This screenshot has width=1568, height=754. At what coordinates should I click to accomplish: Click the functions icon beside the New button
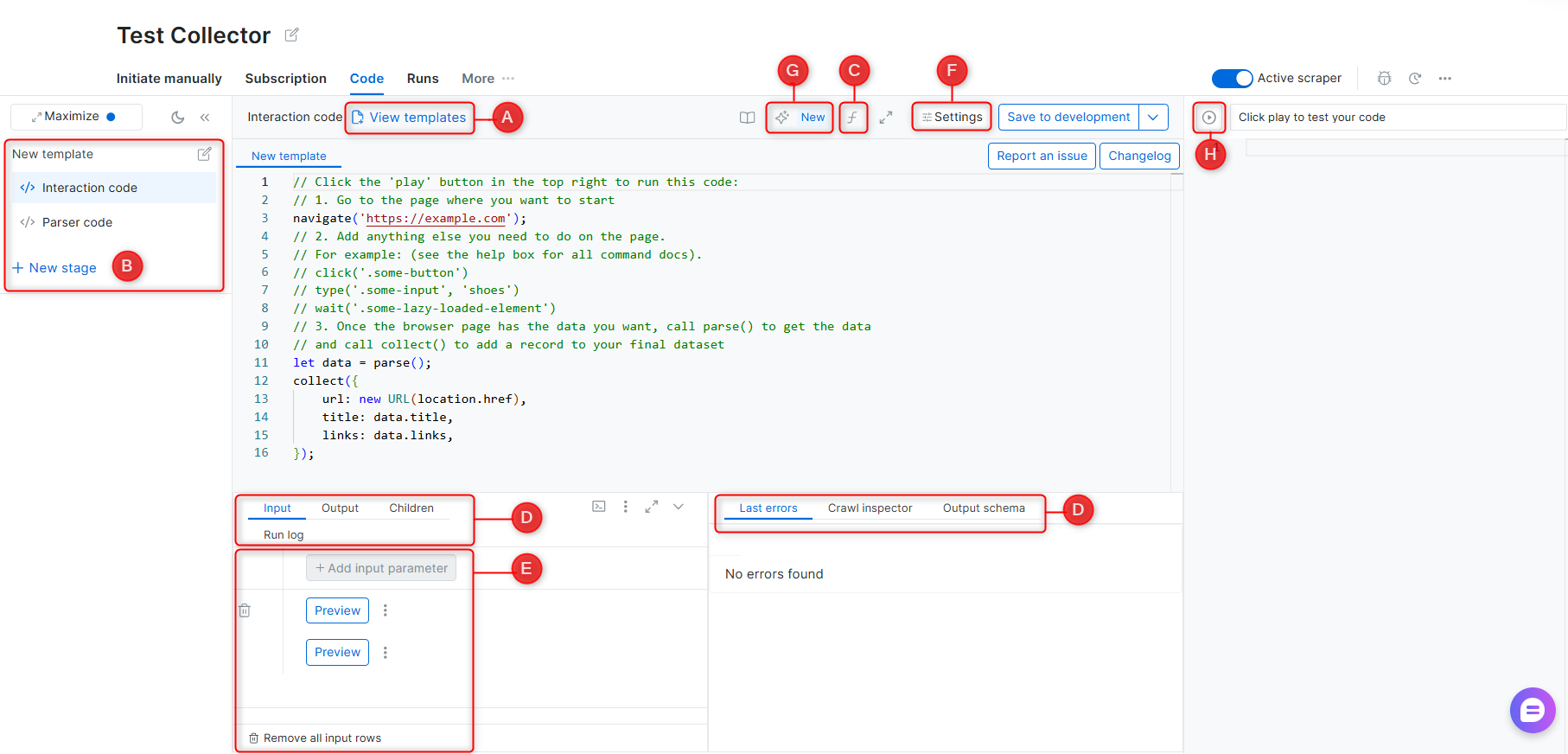click(x=852, y=118)
